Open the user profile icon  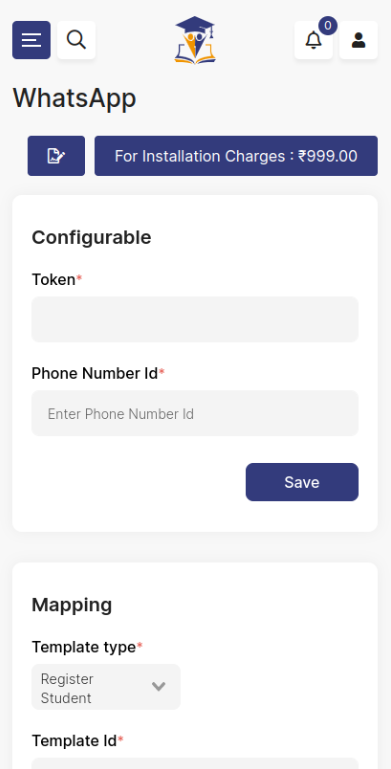tap(359, 40)
